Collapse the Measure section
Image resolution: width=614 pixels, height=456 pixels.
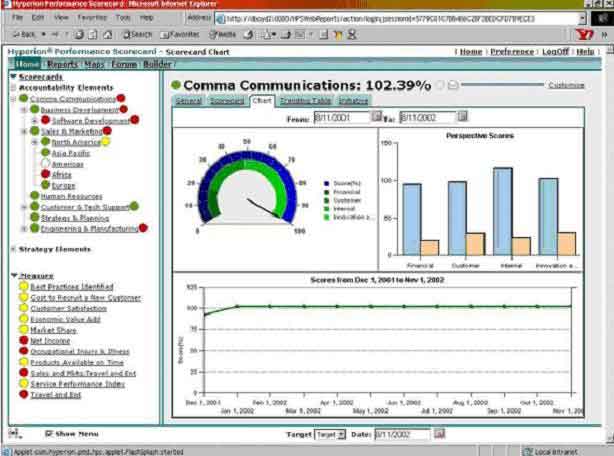(14, 275)
